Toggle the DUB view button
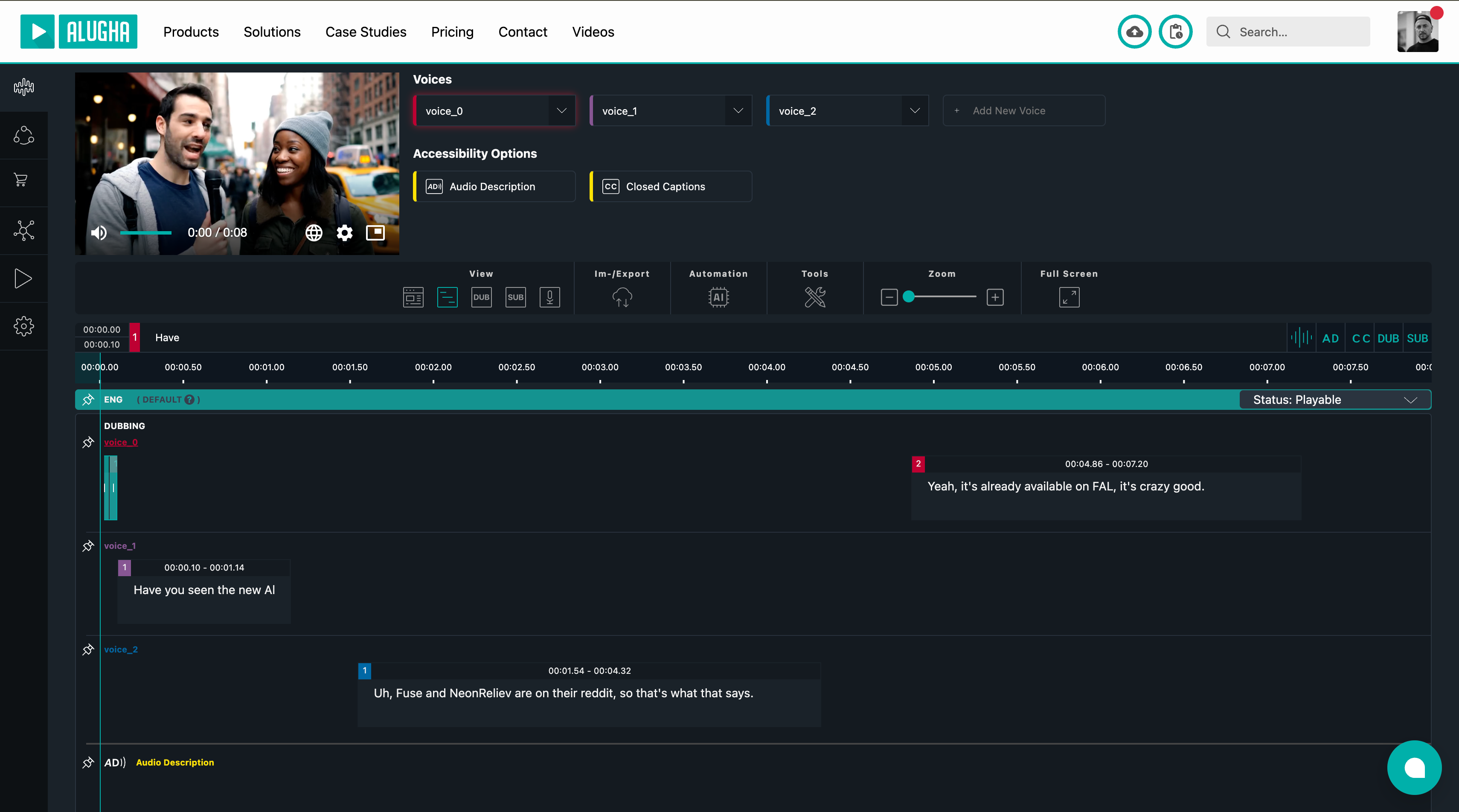This screenshot has width=1459, height=812. pyautogui.click(x=481, y=297)
